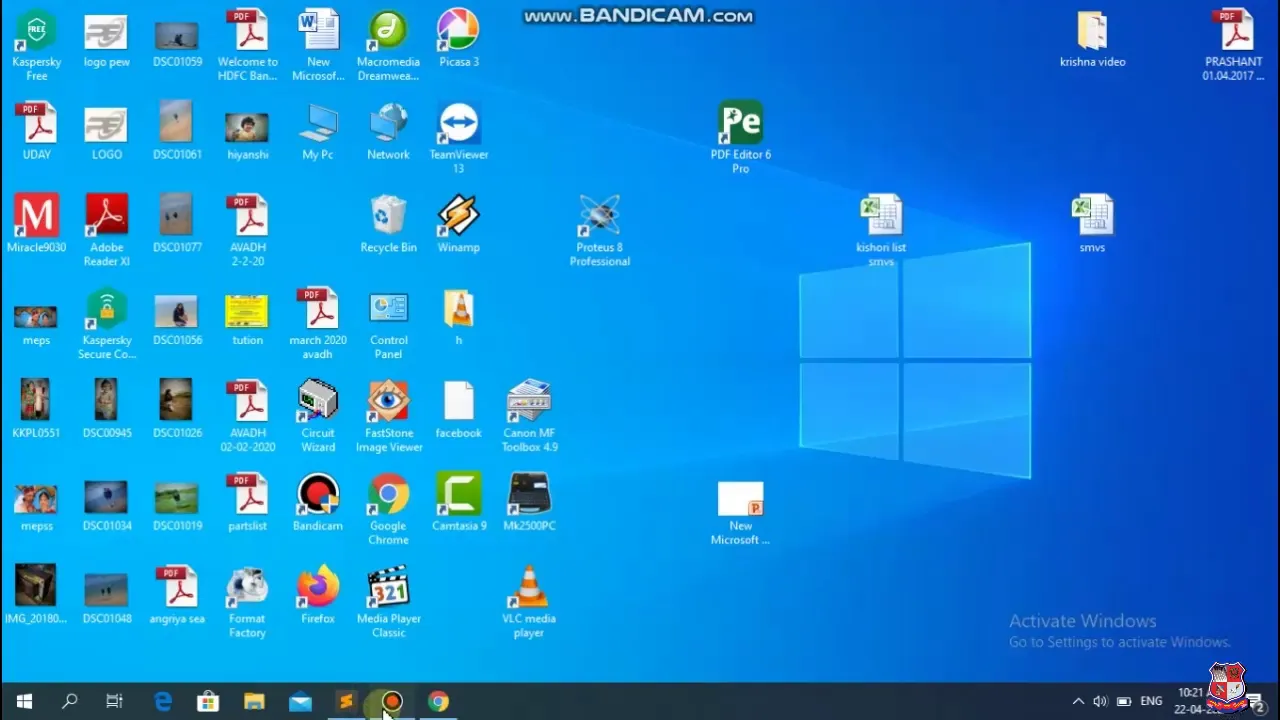
Task: Open Welcome to HDFC Bank PDF
Action: 247,45
